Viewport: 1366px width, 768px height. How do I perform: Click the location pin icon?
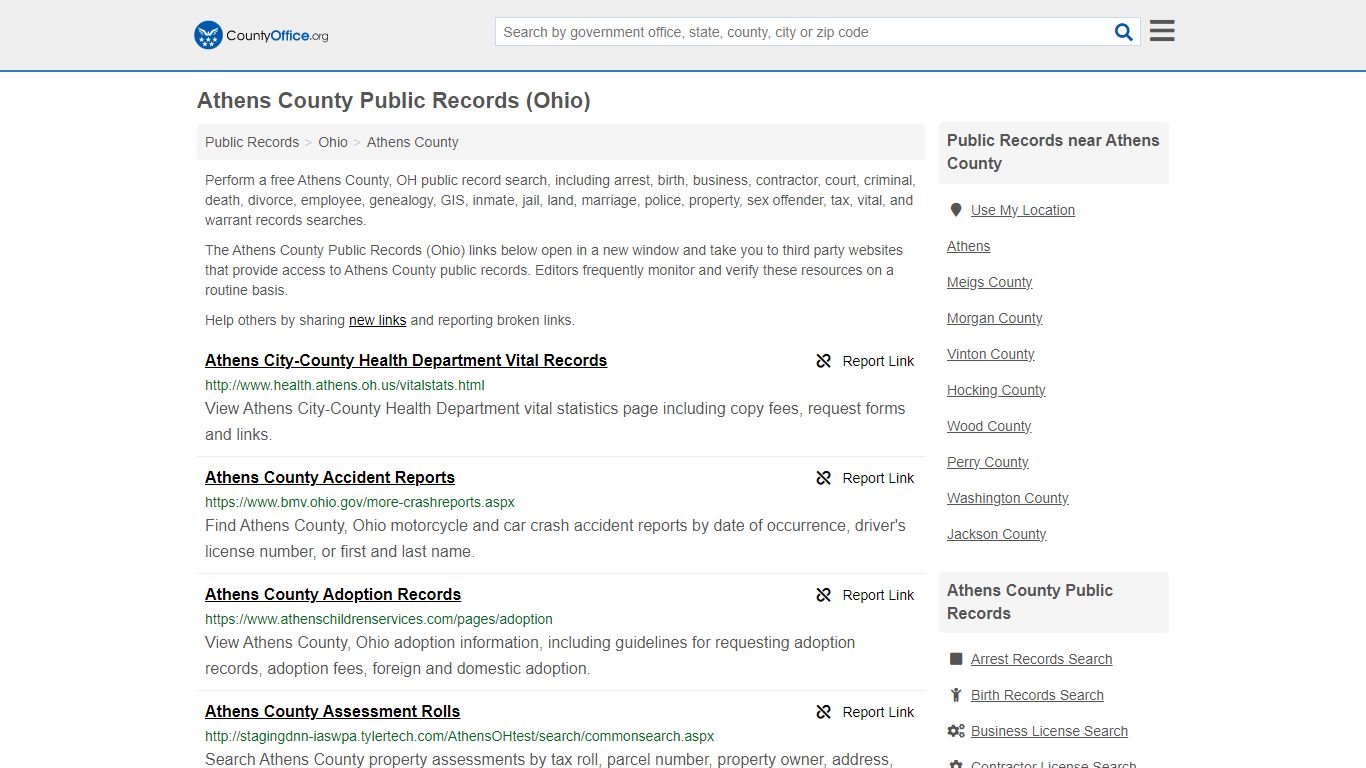[x=956, y=210]
